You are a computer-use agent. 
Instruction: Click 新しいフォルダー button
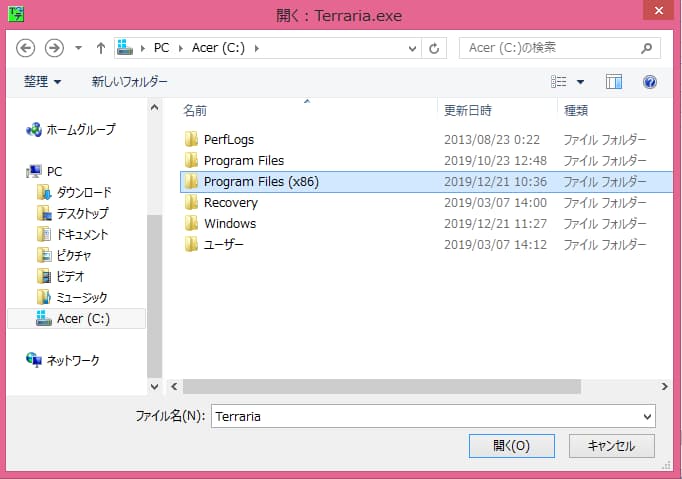[x=129, y=82]
